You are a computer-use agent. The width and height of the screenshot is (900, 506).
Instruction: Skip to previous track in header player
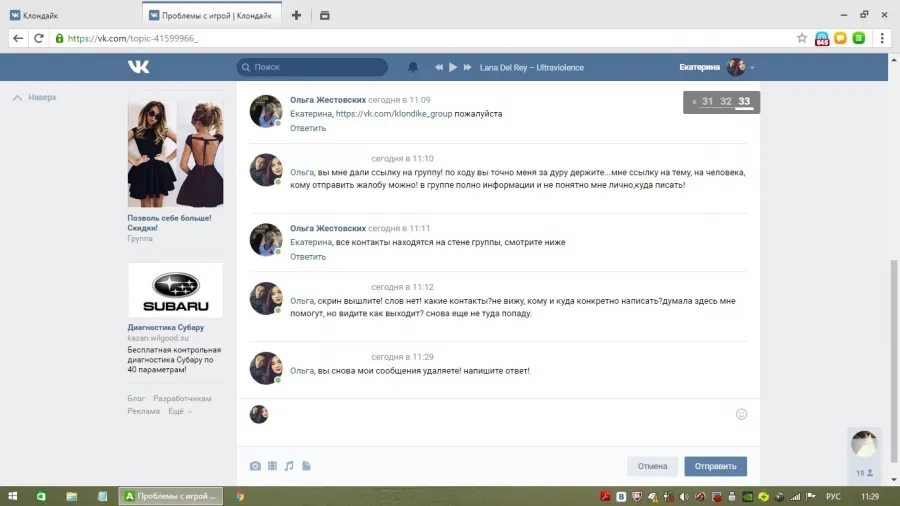439,67
